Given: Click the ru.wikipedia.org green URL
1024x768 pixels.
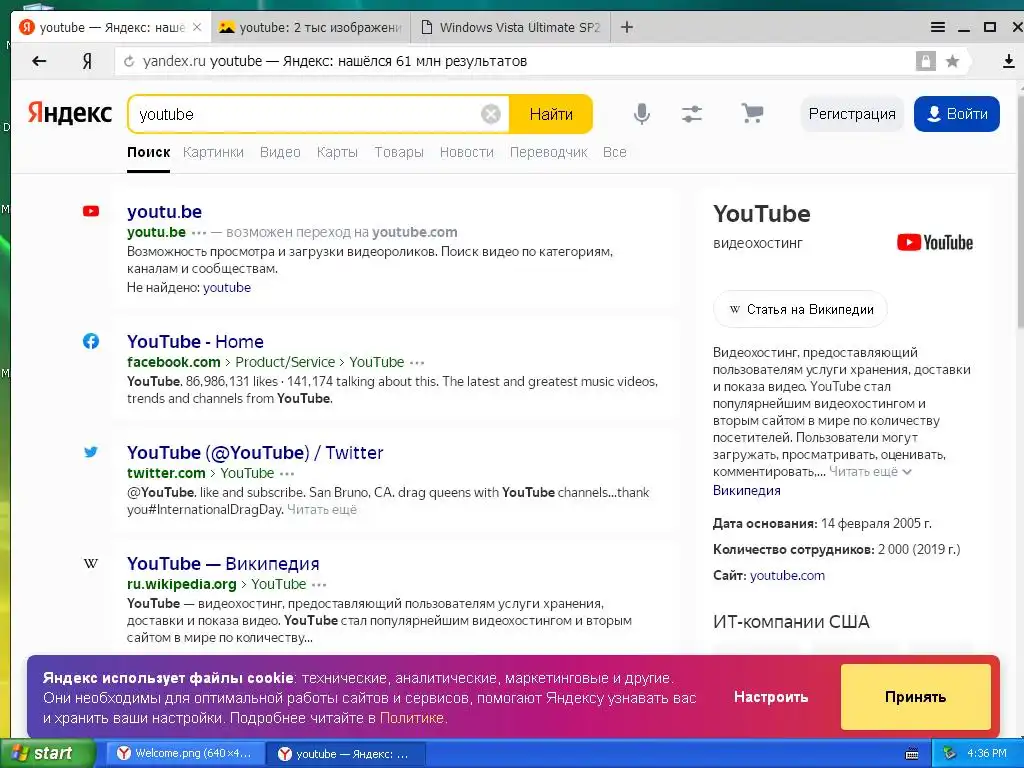Looking at the screenshot, I should pos(182,584).
